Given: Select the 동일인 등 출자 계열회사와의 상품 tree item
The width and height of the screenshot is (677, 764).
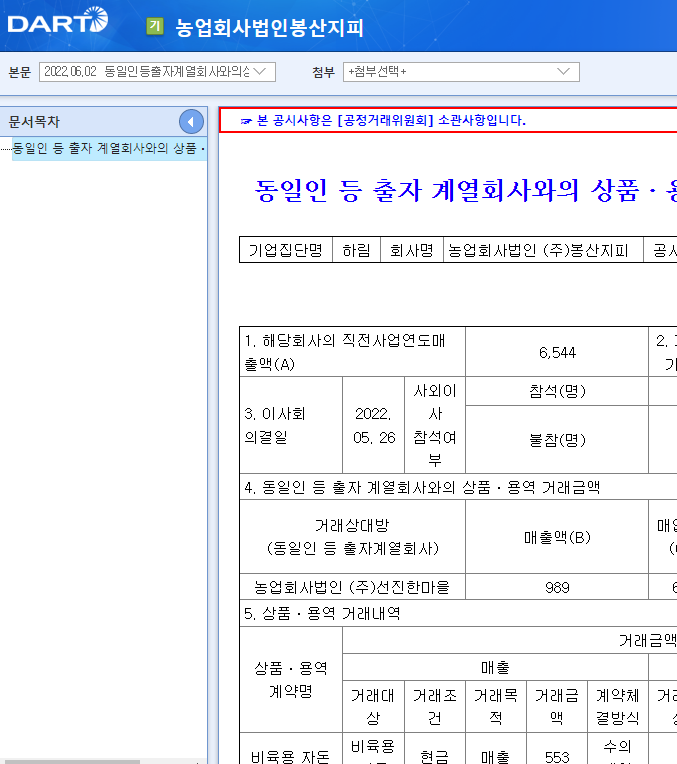Looking at the screenshot, I should (x=109, y=148).
